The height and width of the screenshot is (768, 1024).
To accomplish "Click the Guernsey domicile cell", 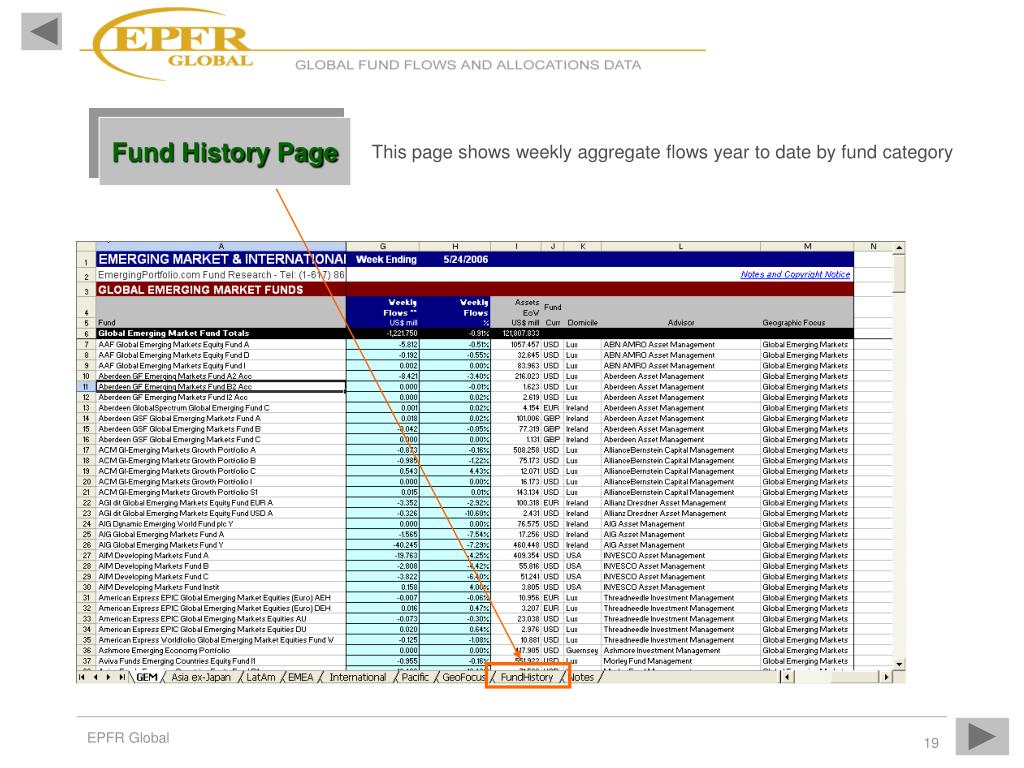I will coord(581,650).
